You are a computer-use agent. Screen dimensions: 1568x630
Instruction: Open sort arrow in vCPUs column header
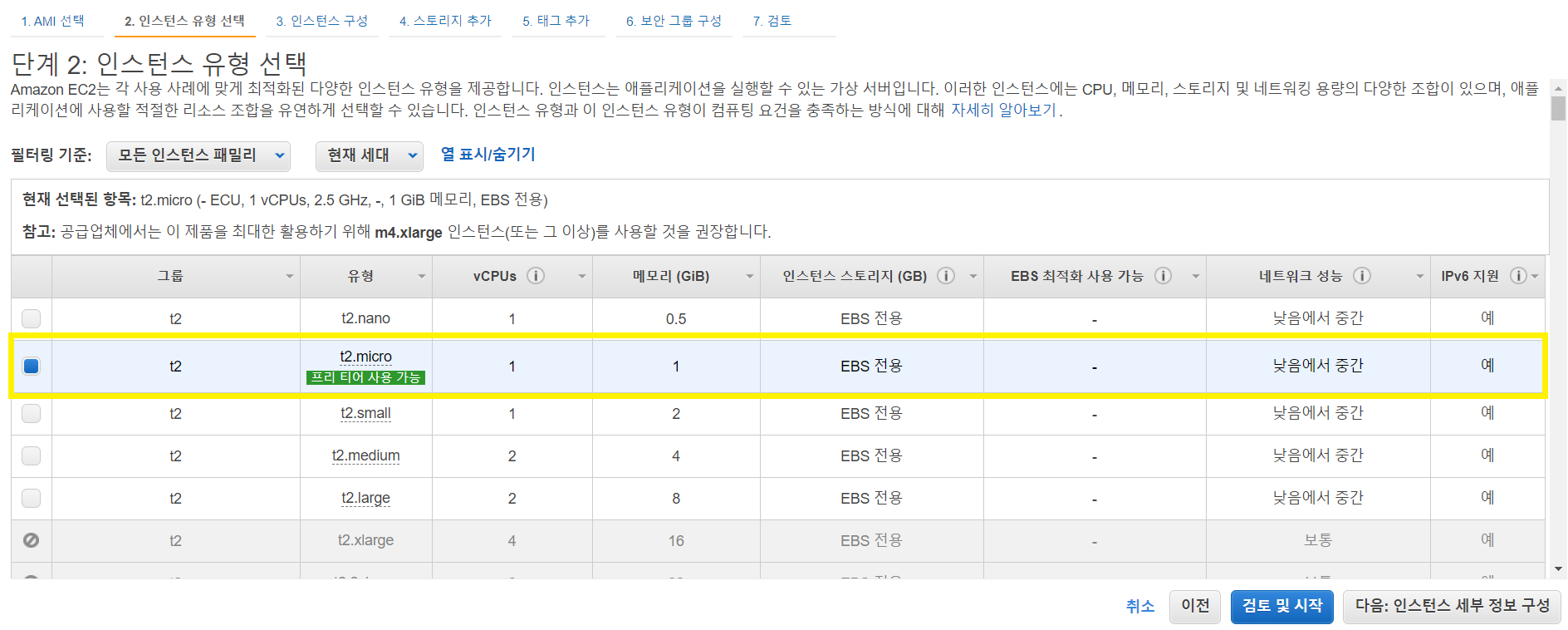[x=582, y=277]
